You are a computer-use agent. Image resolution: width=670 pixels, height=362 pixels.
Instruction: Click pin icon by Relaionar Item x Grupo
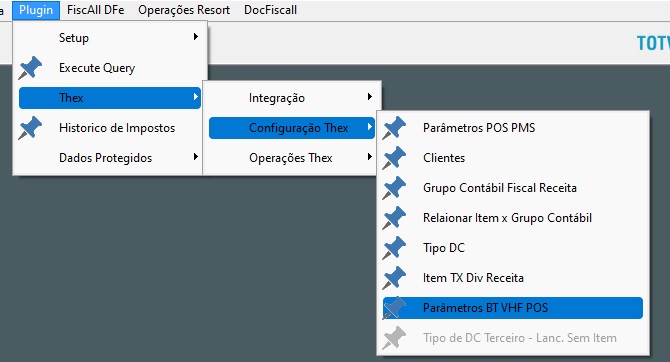point(394,218)
